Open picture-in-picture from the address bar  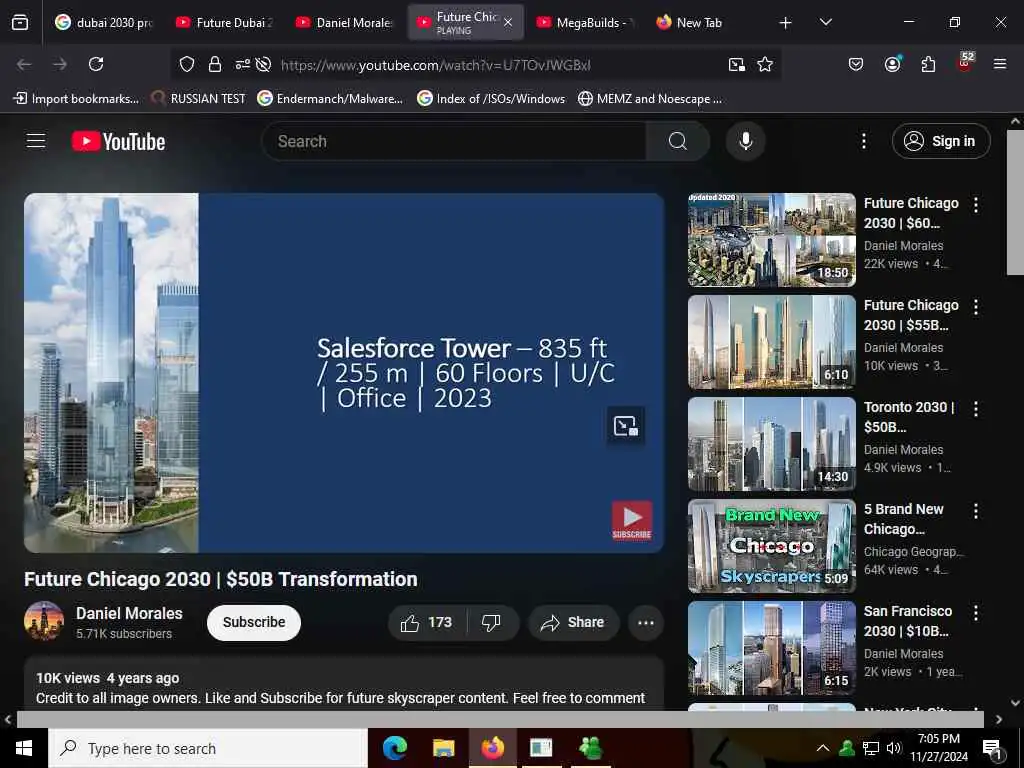(x=737, y=64)
